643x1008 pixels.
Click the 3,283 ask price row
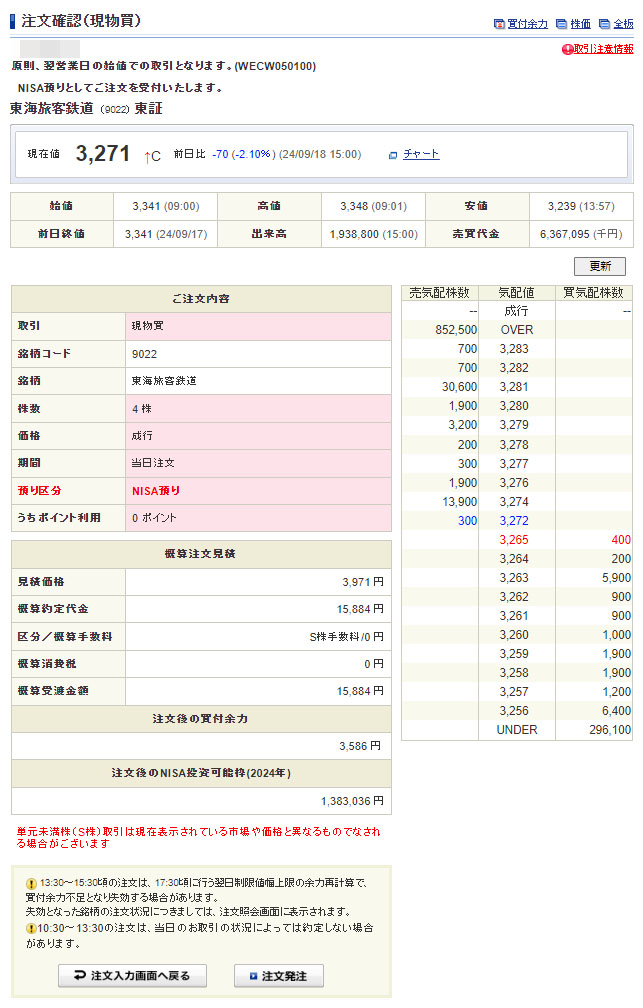coord(517,349)
